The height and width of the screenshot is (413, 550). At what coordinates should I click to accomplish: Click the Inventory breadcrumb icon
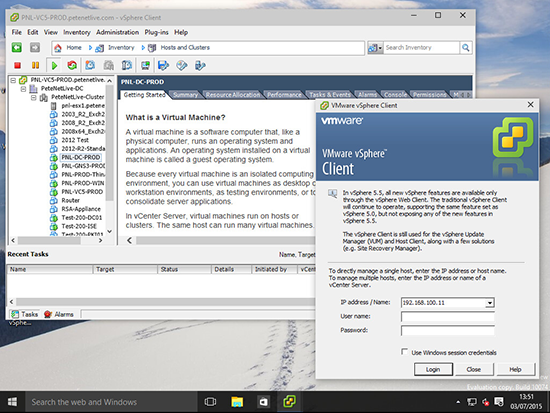(x=100, y=48)
